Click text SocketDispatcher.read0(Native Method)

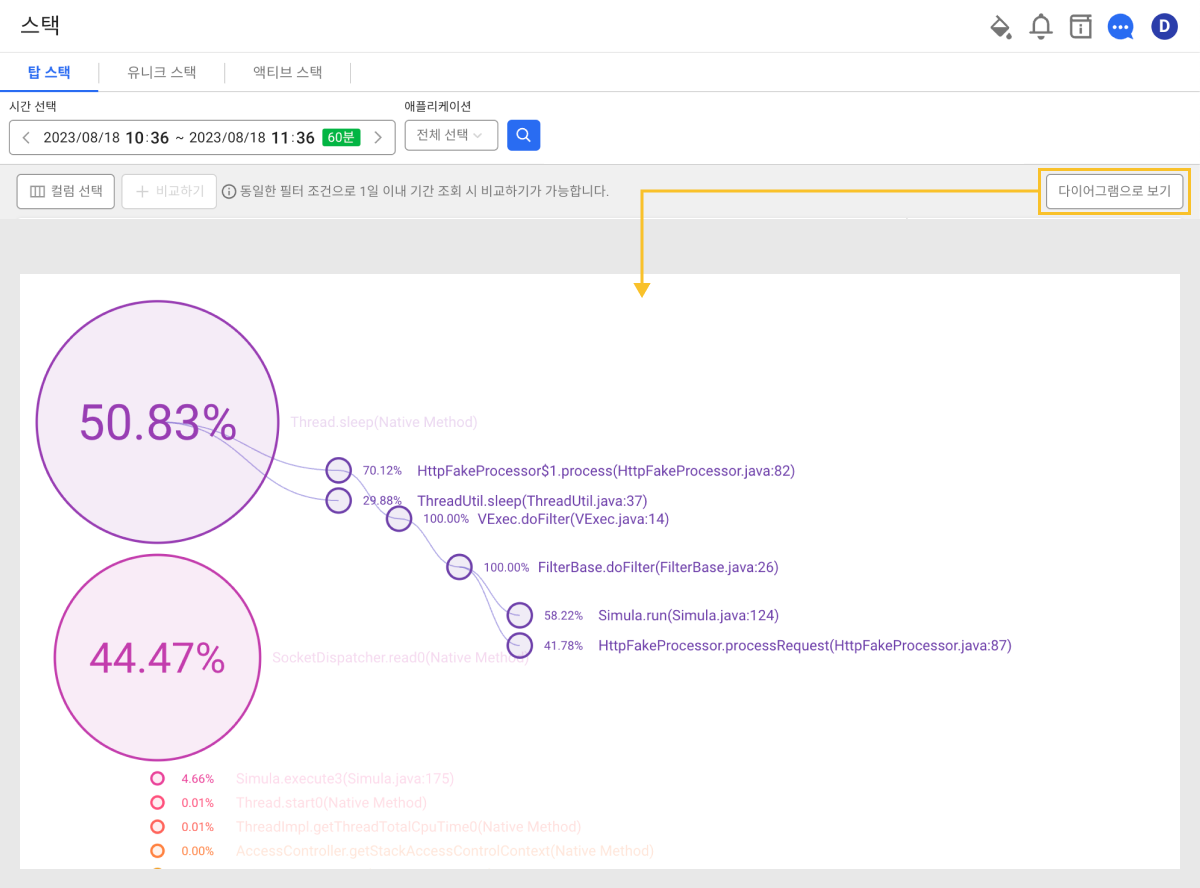click(400, 657)
